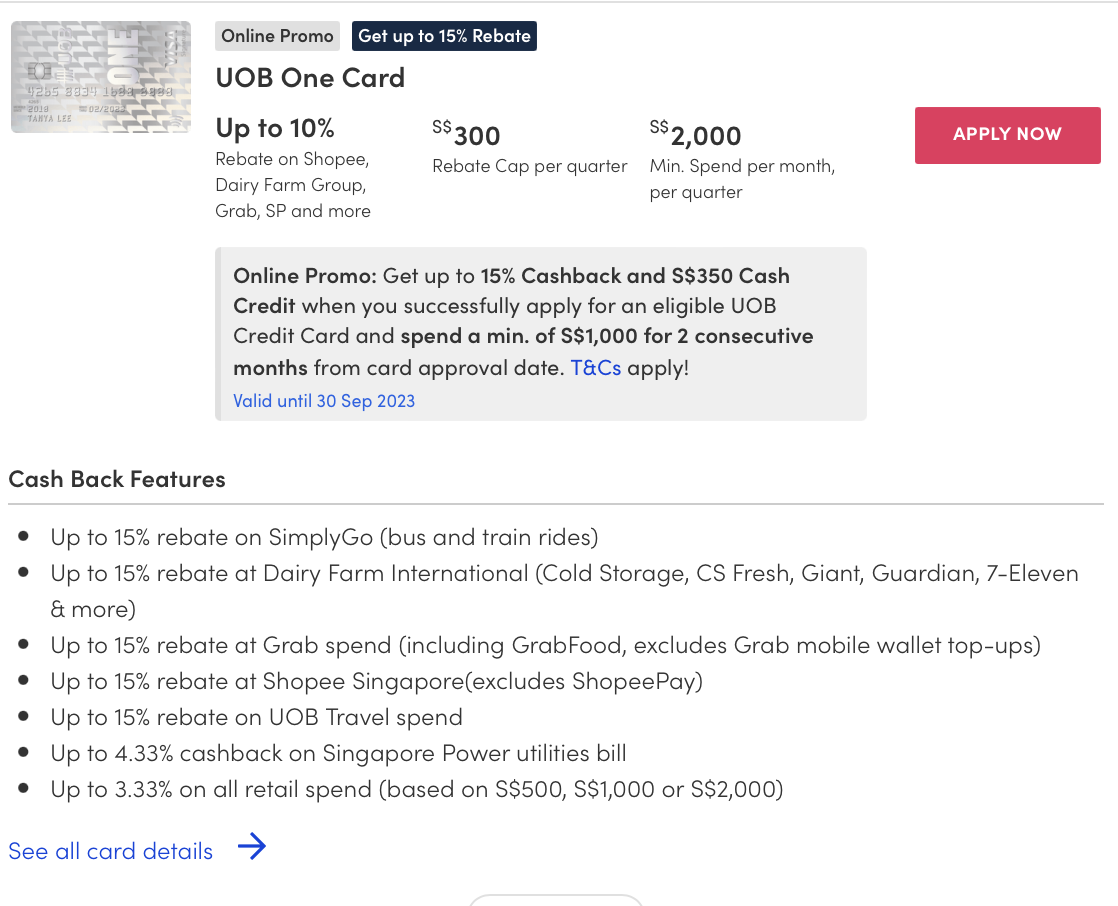
Task: Click the Dairy Farm International rebate bullet
Action: (x=564, y=574)
